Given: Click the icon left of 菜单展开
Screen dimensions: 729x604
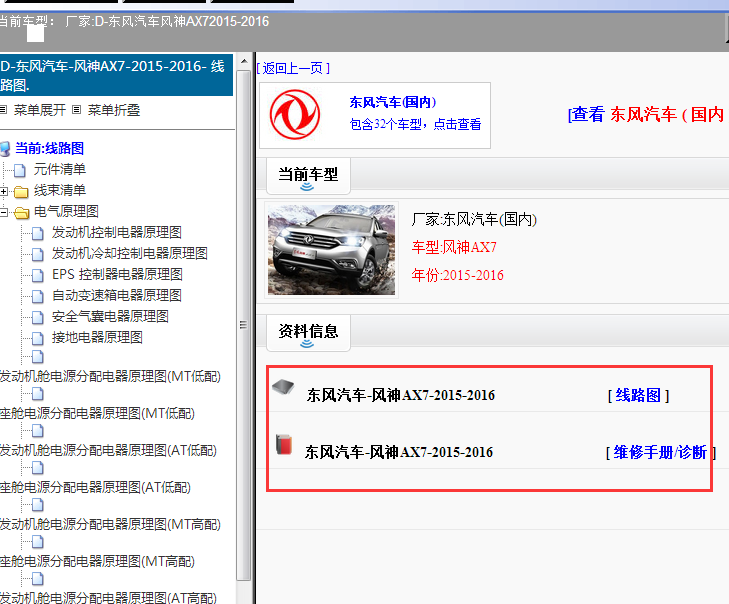Looking at the screenshot, I should pos(4,110).
